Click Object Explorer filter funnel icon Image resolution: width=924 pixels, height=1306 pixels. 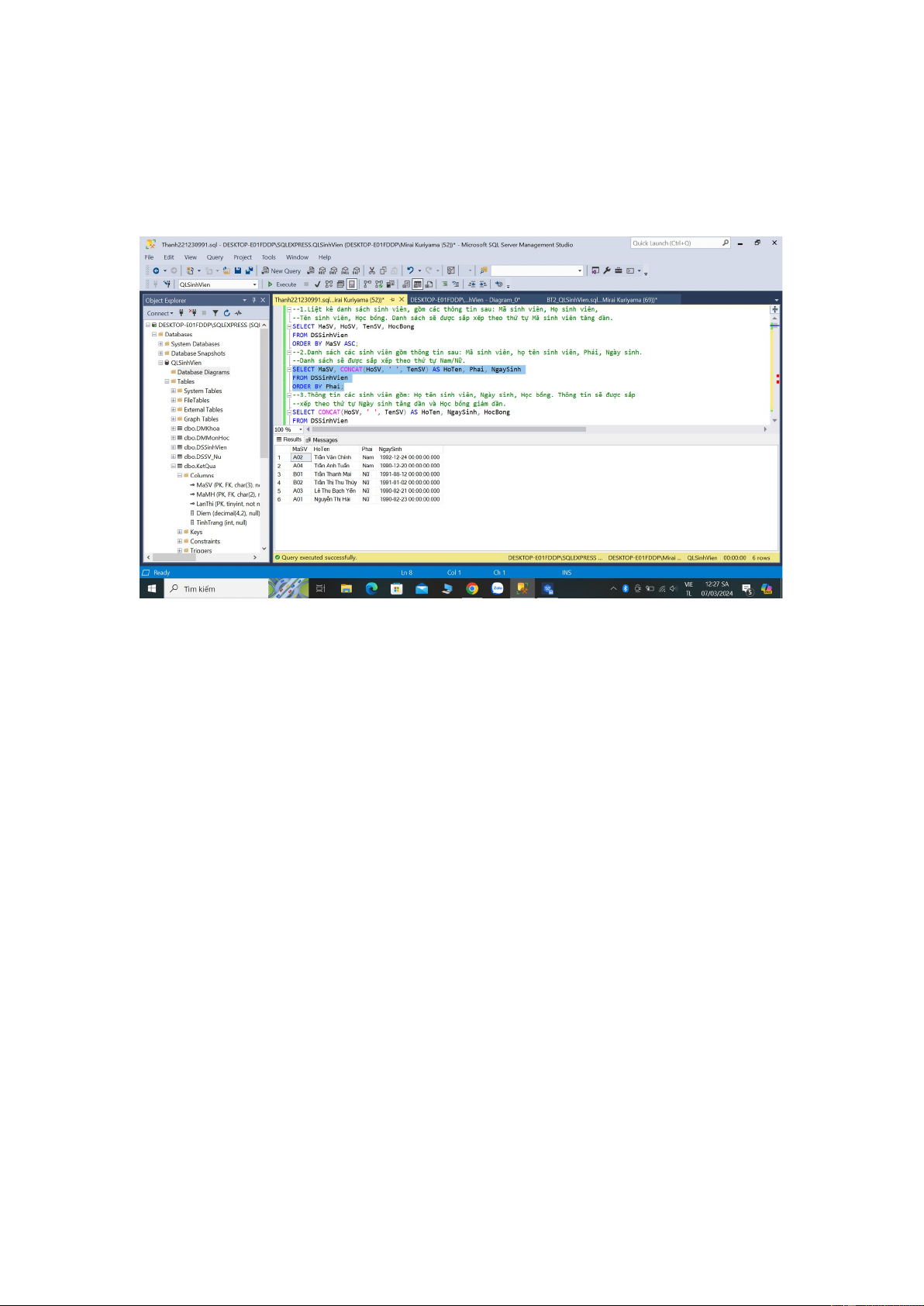tap(215, 313)
